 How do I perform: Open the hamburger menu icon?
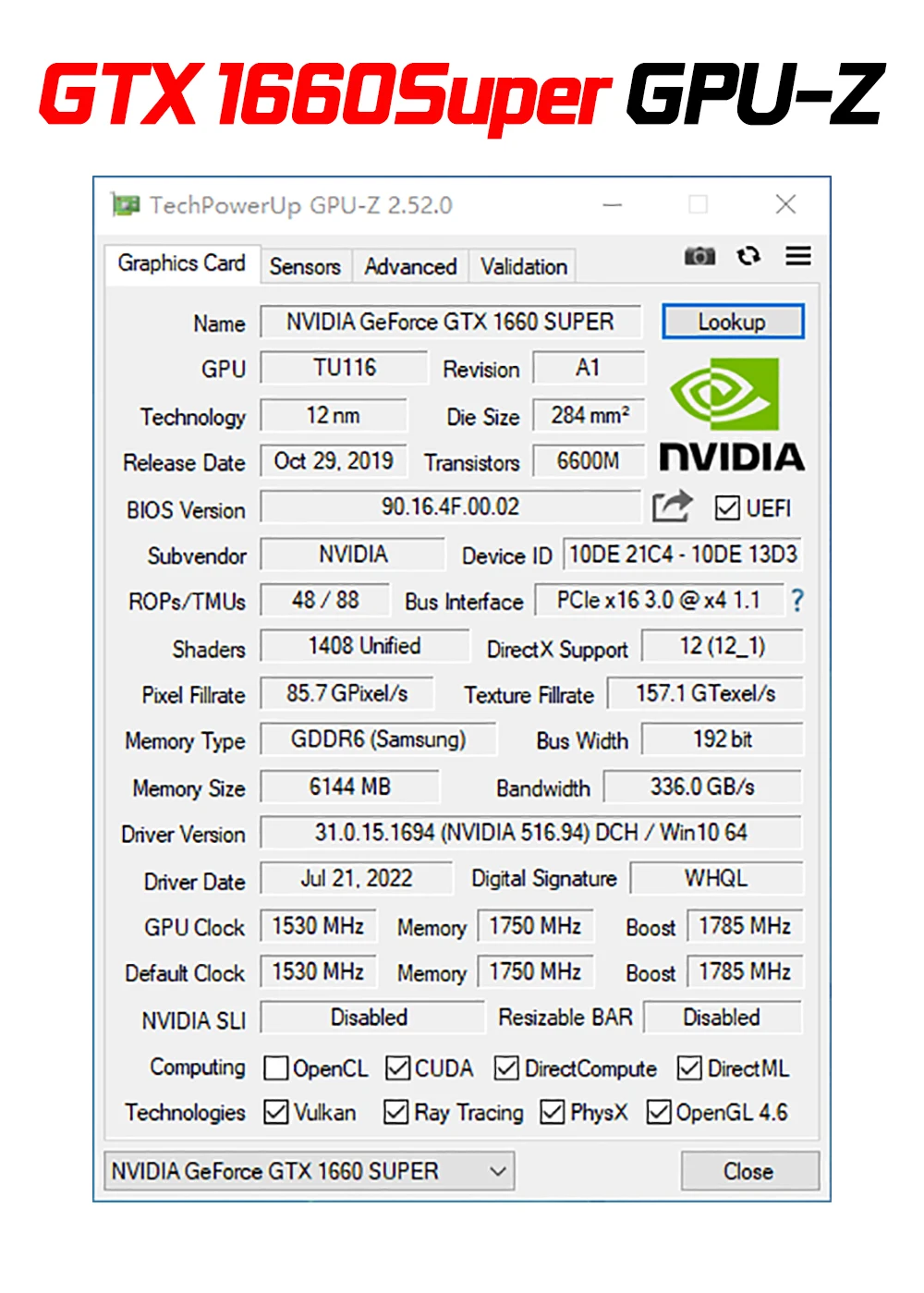point(798,256)
